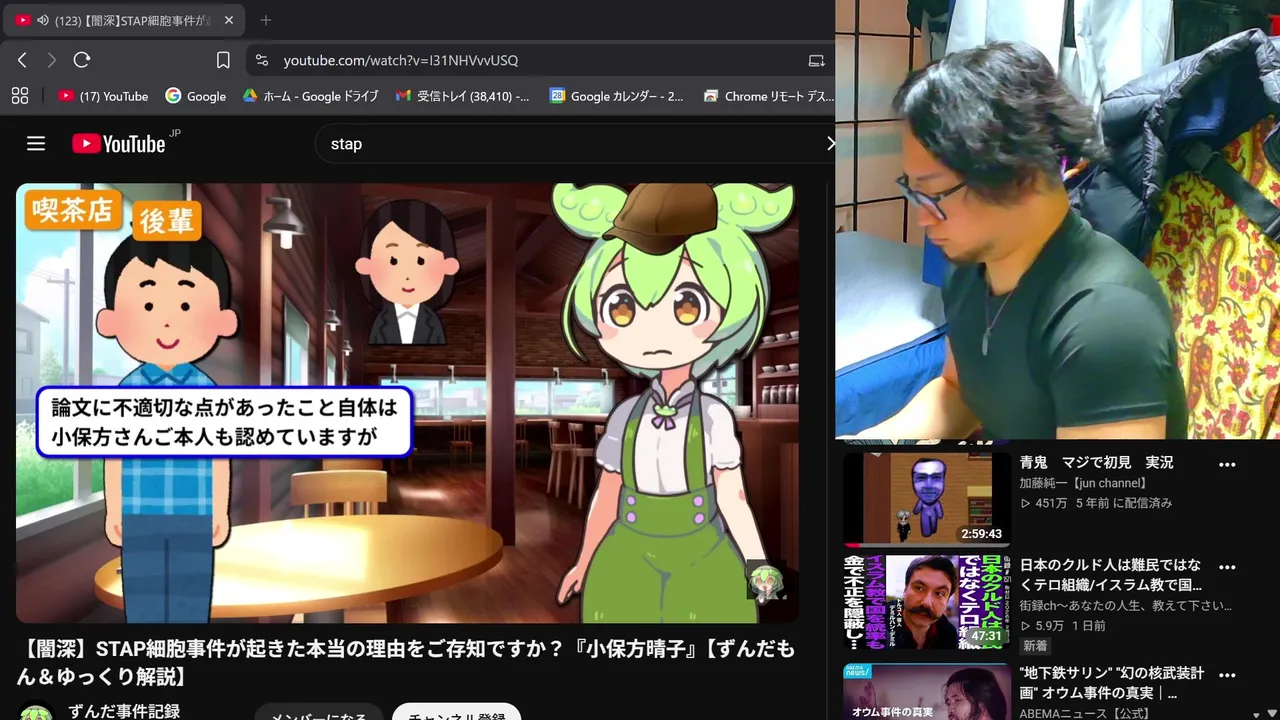Open the ABEMAニュース【公式】 channel name
Screen dimensions: 1280x720
click(x=1085, y=713)
